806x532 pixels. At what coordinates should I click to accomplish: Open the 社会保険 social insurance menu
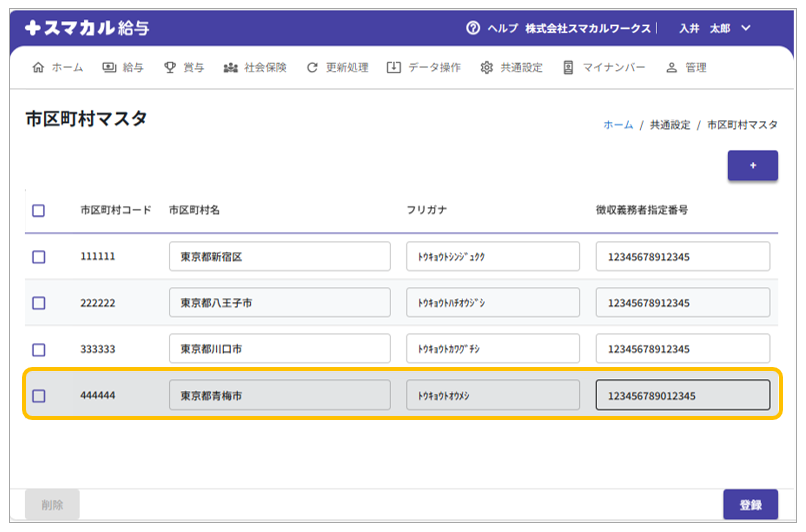[255, 68]
